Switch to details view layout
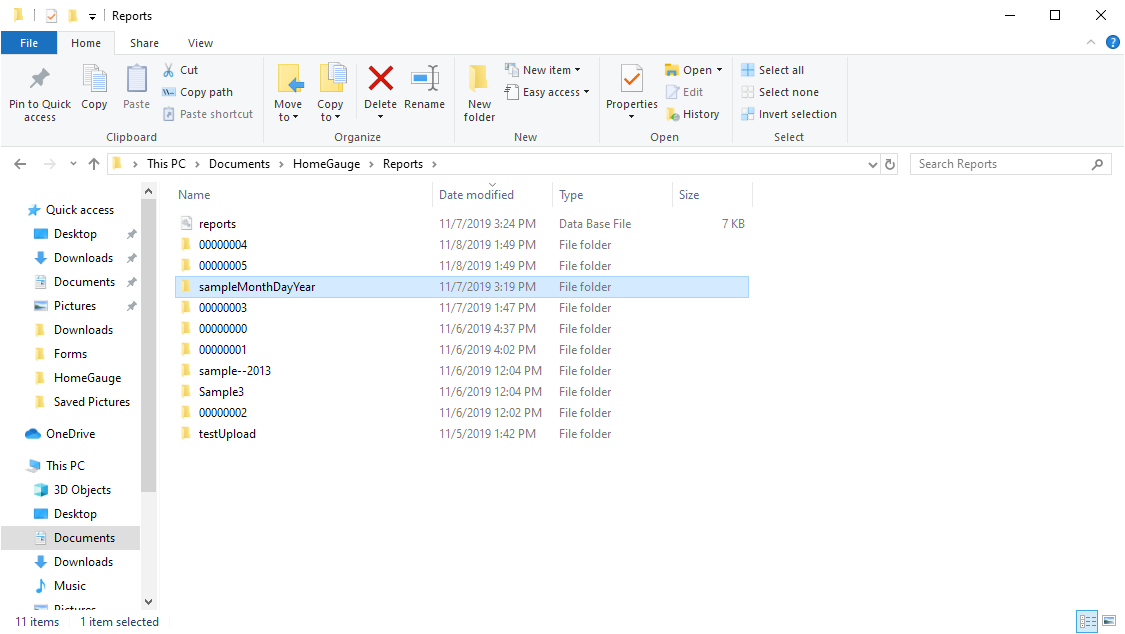 click(x=1087, y=622)
